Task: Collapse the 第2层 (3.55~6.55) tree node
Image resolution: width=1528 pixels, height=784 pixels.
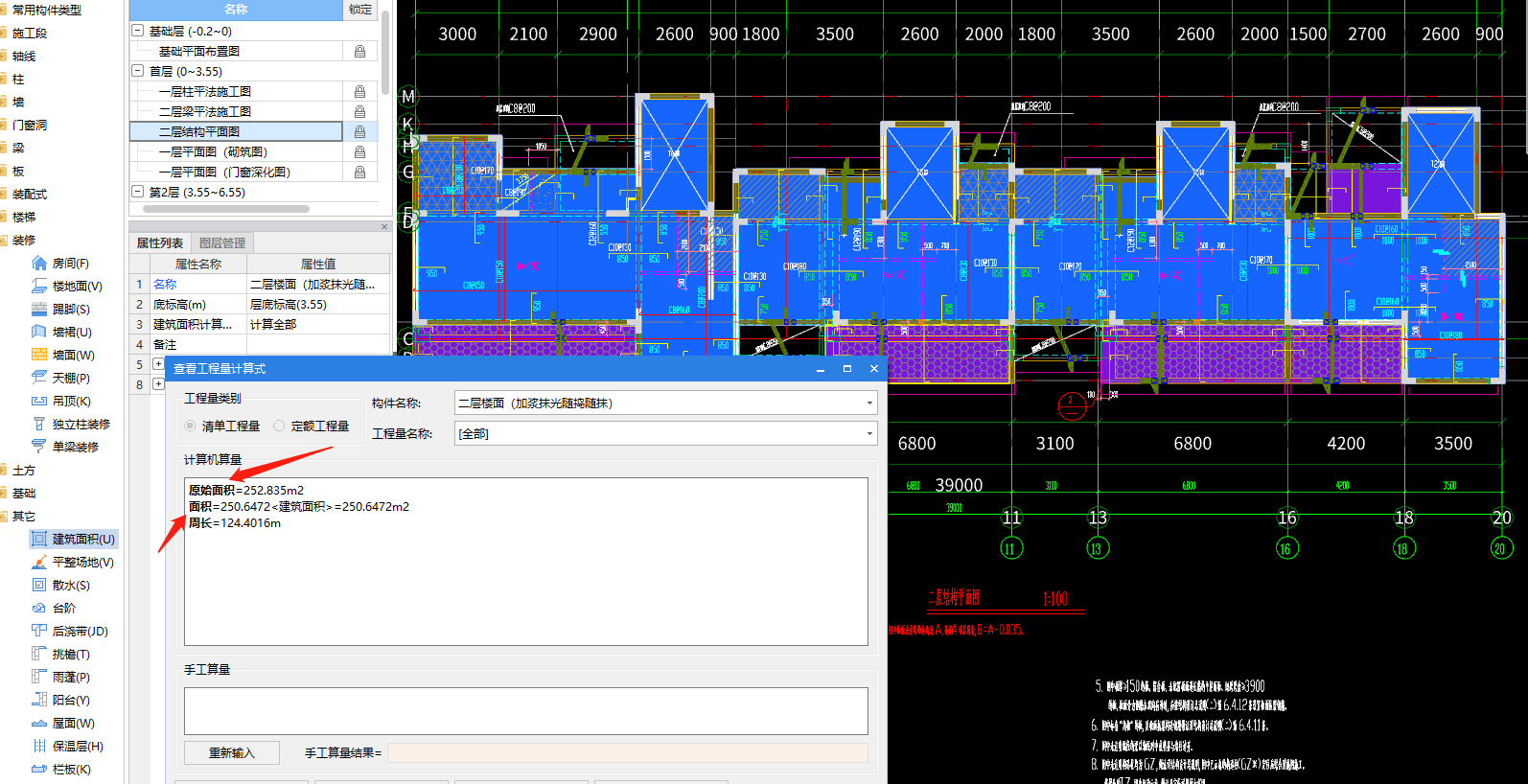Action: coord(138,192)
